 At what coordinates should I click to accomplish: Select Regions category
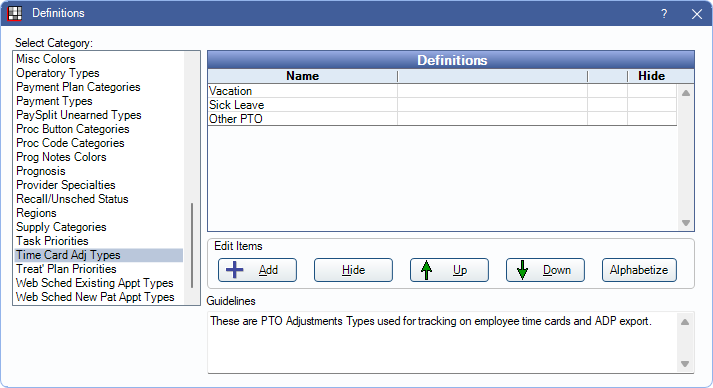point(99,213)
